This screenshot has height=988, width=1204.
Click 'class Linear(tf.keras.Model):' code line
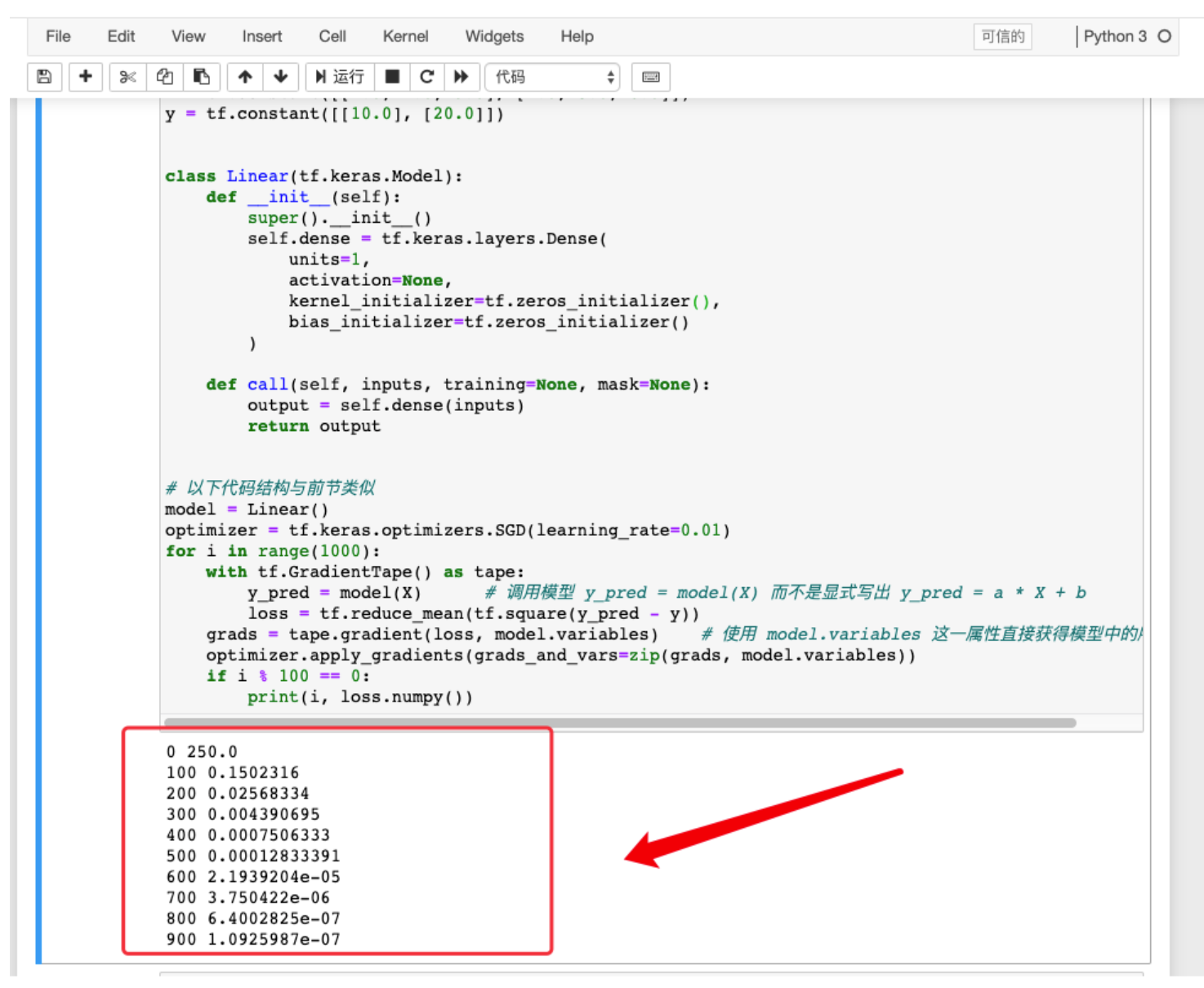[x=314, y=176]
